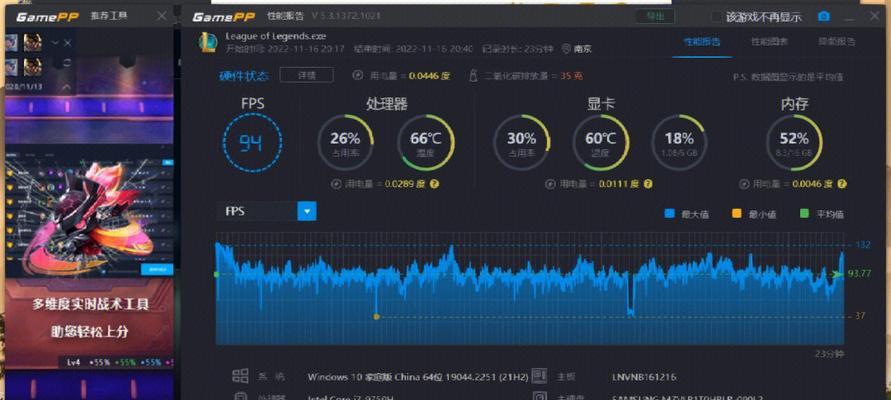891x400 pixels.
Task: Click the refresh icon in the 推荐工具 window
Action: tap(68, 61)
